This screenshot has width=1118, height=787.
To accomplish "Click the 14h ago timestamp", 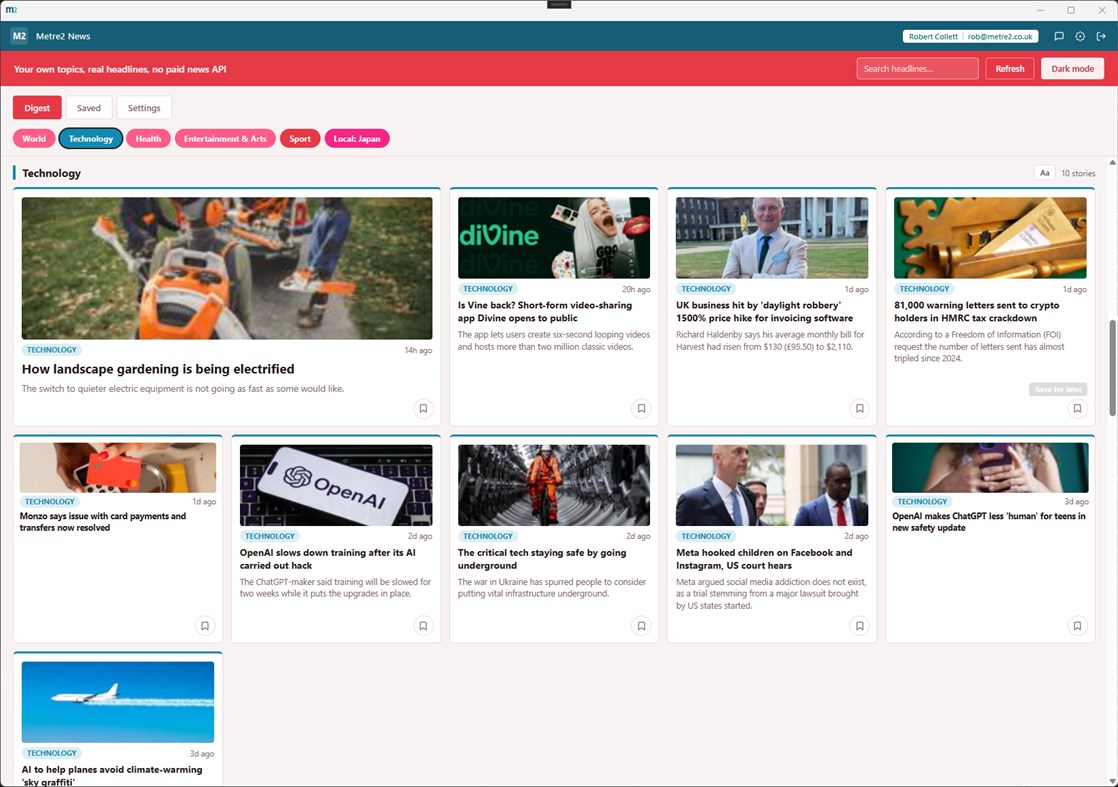I will [x=419, y=350].
